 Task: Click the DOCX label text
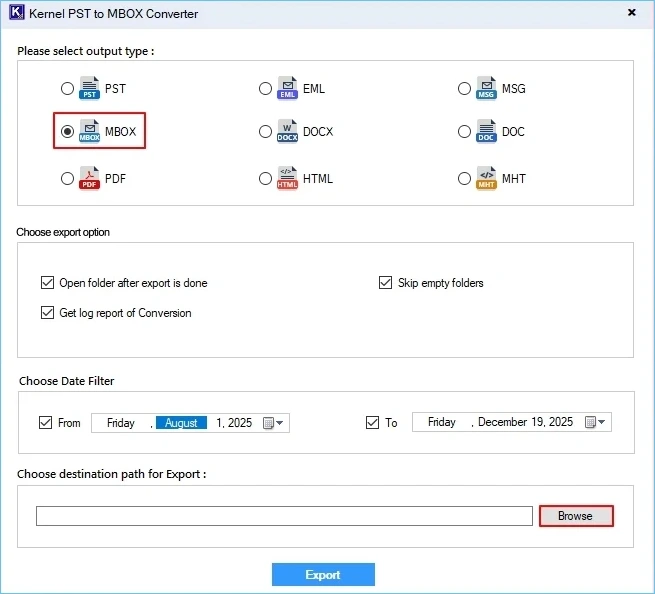click(x=318, y=132)
